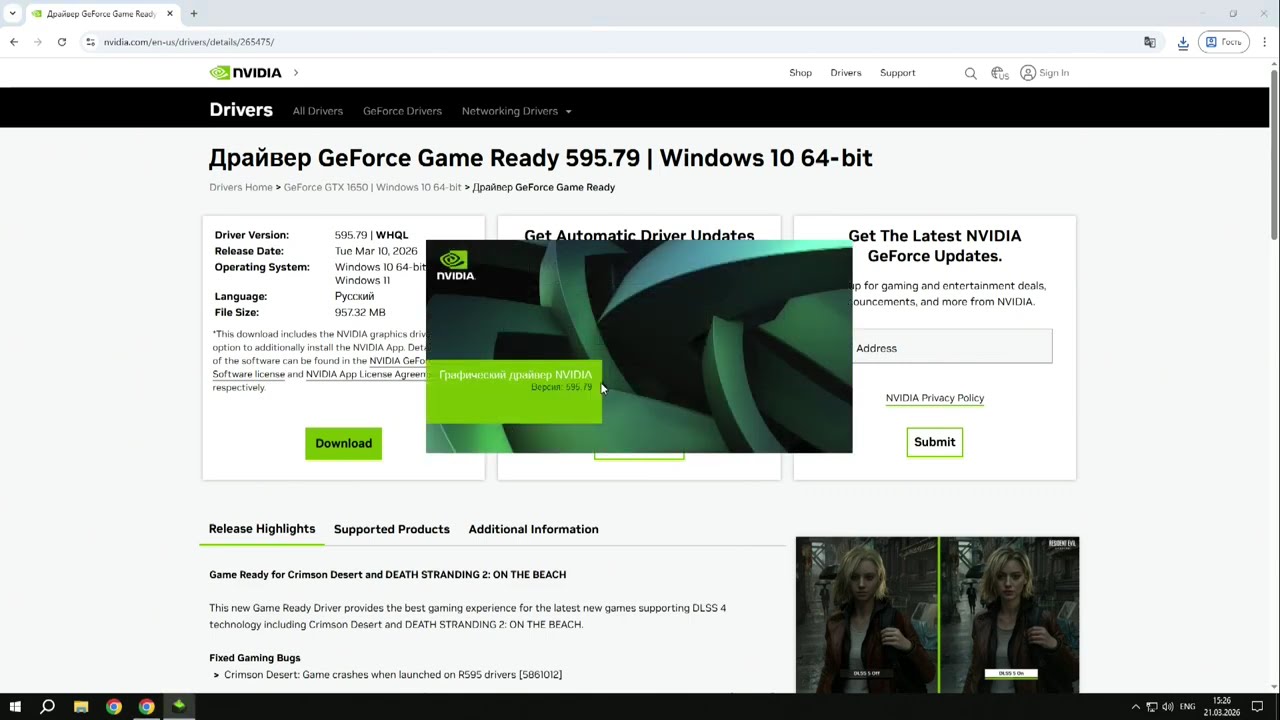Open Support in the top navigation
This screenshot has height=720, width=1280.
coord(897,73)
